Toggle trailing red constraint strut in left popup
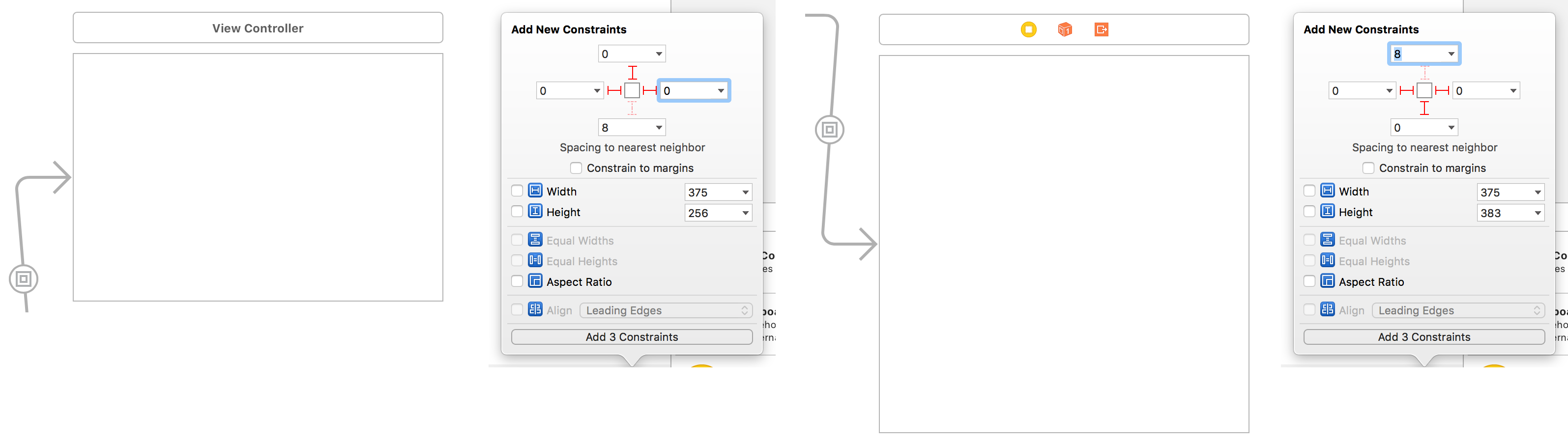The height and width of the screenshot is (443, 1568). [650, 91]
